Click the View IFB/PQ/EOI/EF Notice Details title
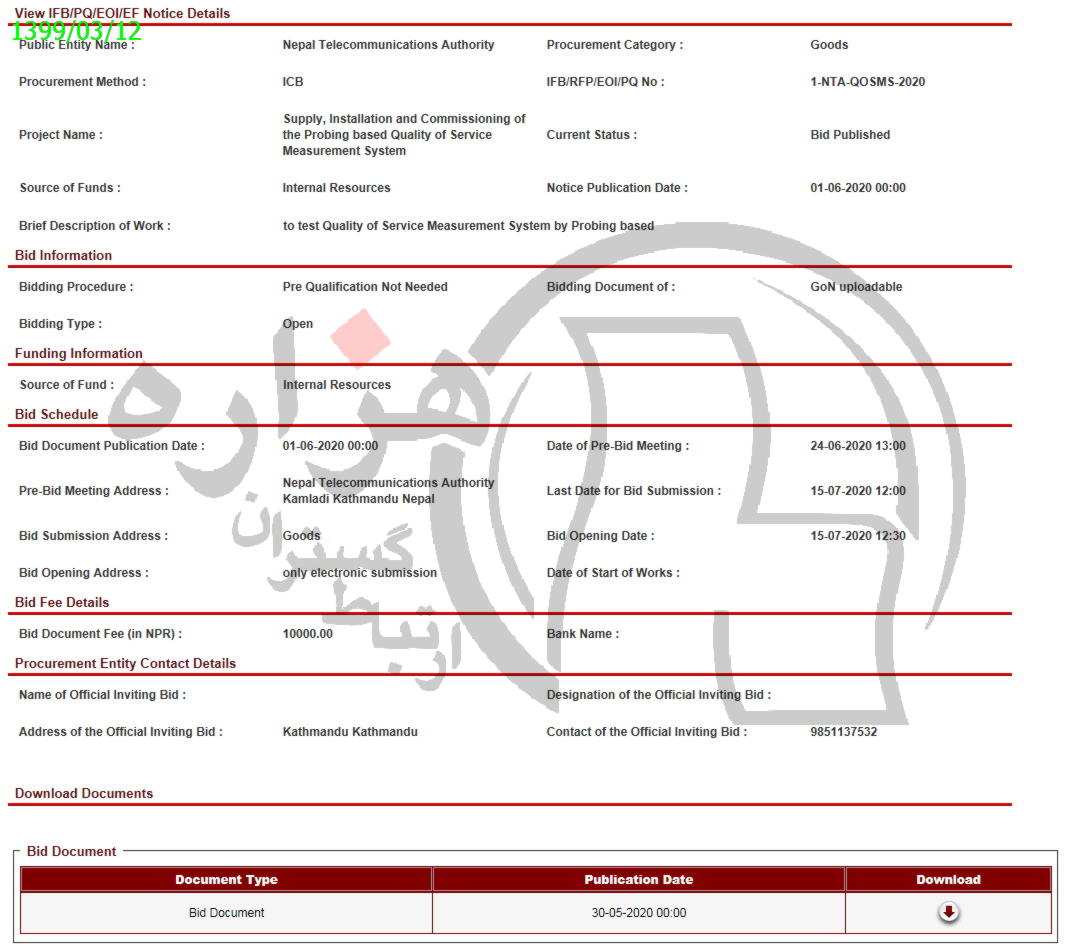1073x947 pixels. 122,14
